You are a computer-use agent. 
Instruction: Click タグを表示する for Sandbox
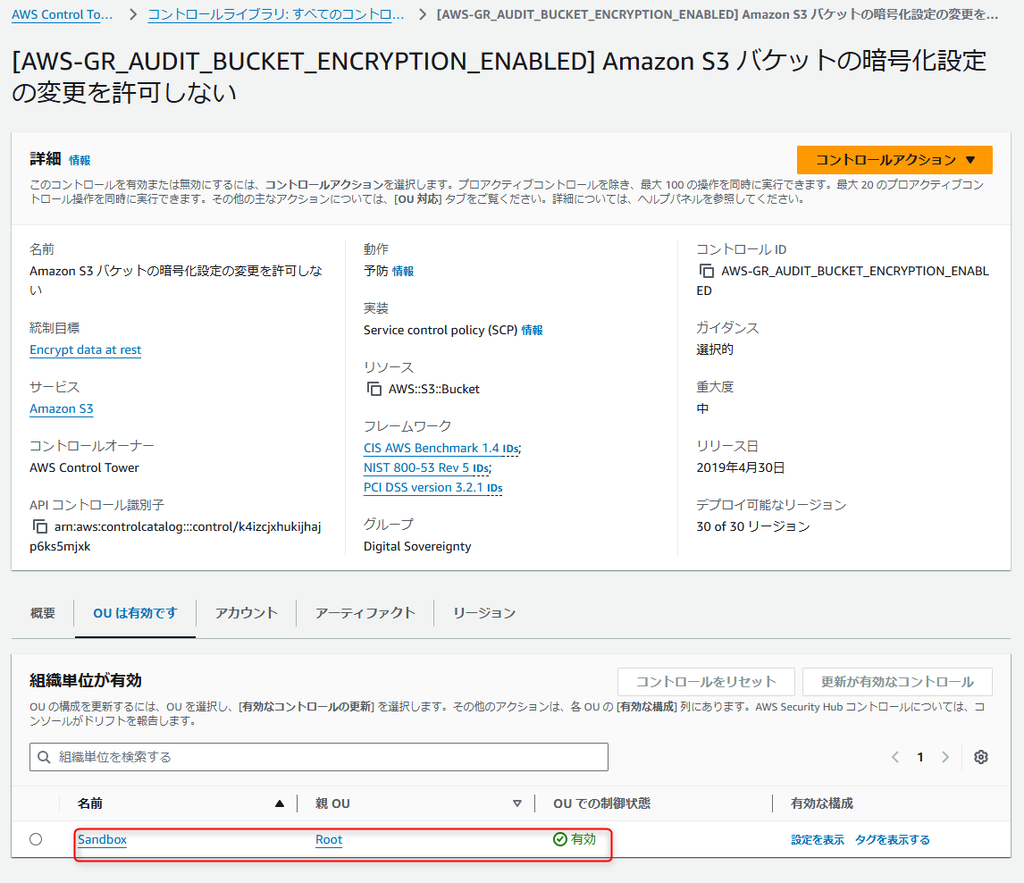892,839
